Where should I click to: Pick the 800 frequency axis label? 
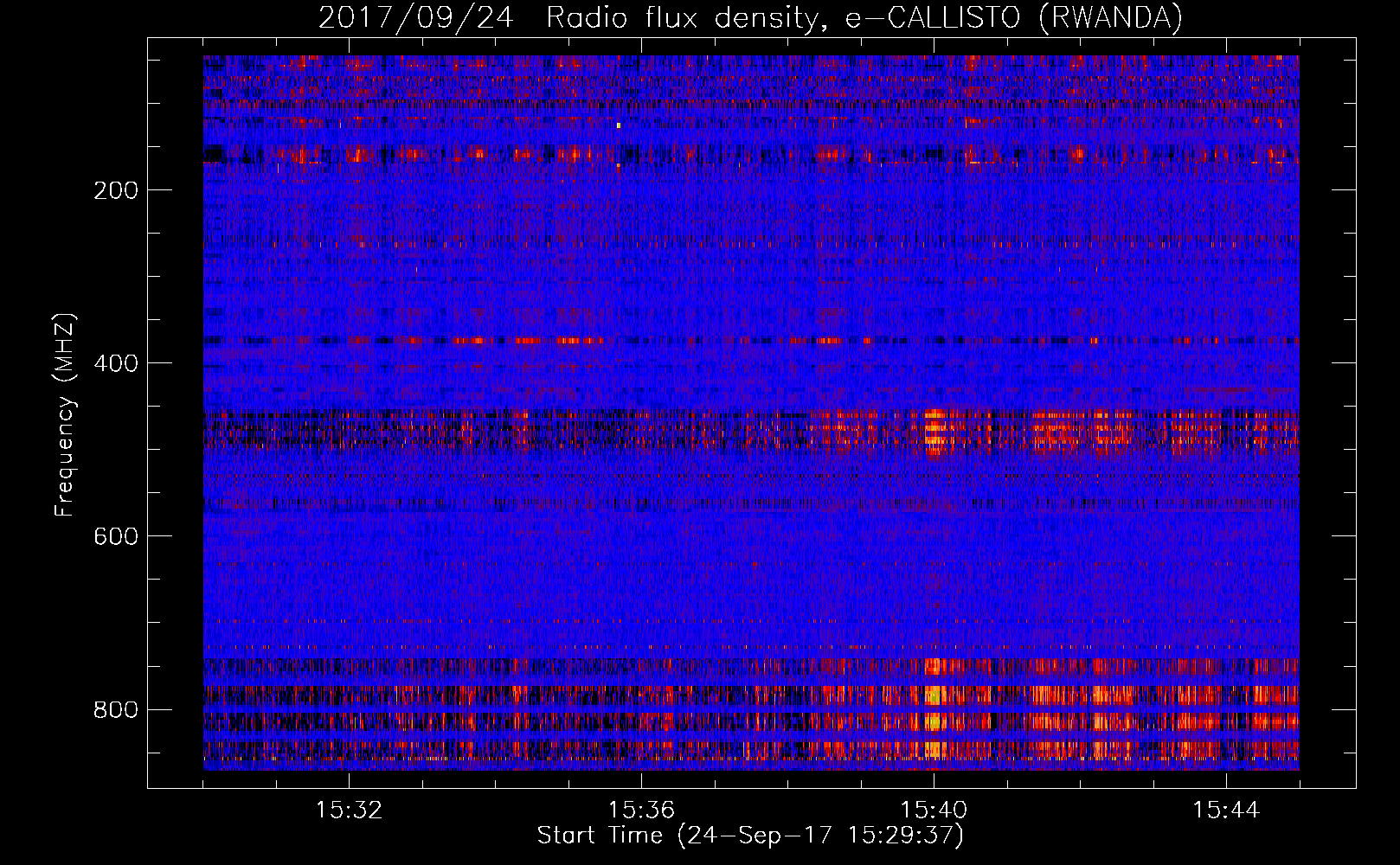116,709
